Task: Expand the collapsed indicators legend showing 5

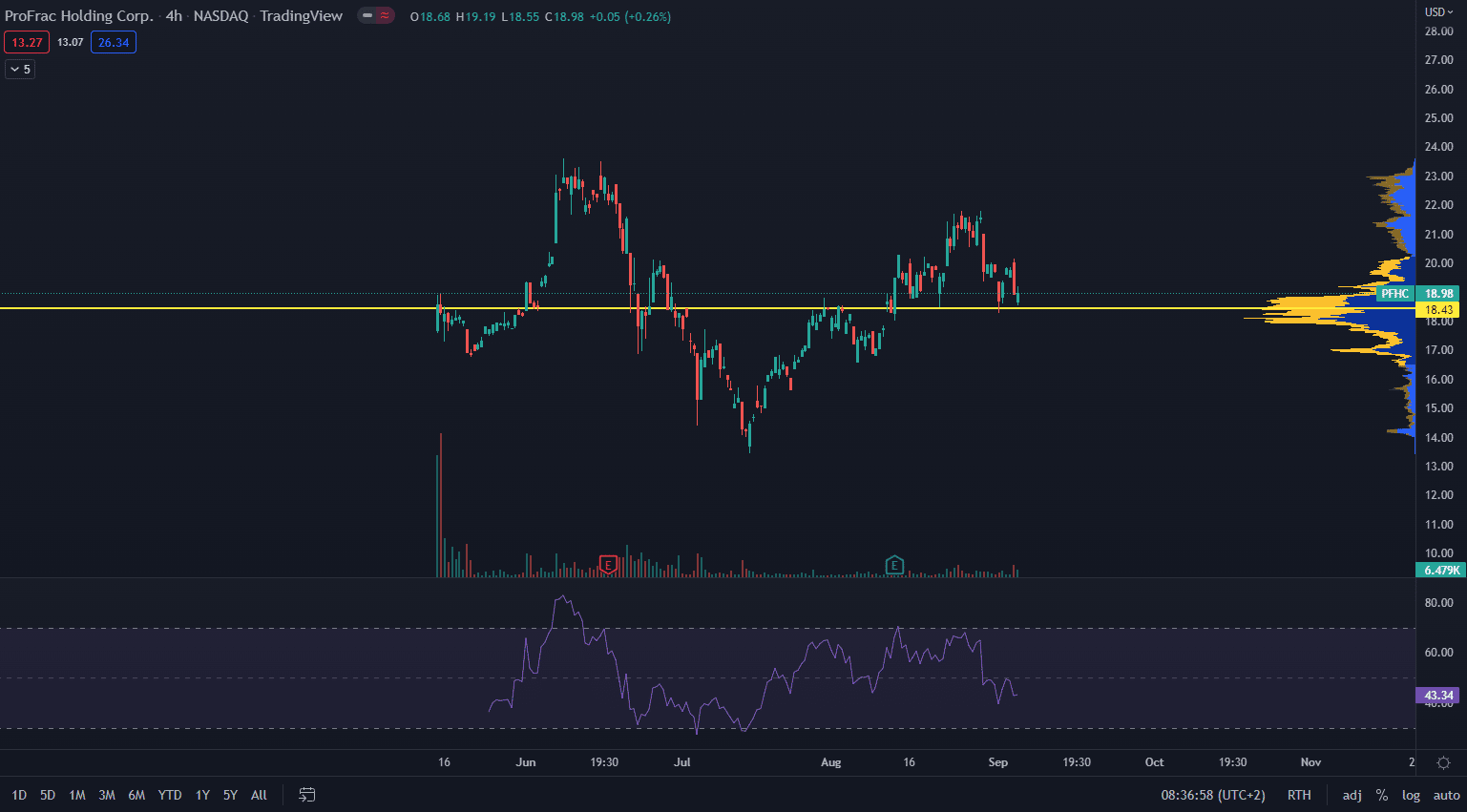Action: tap(20, 69)
